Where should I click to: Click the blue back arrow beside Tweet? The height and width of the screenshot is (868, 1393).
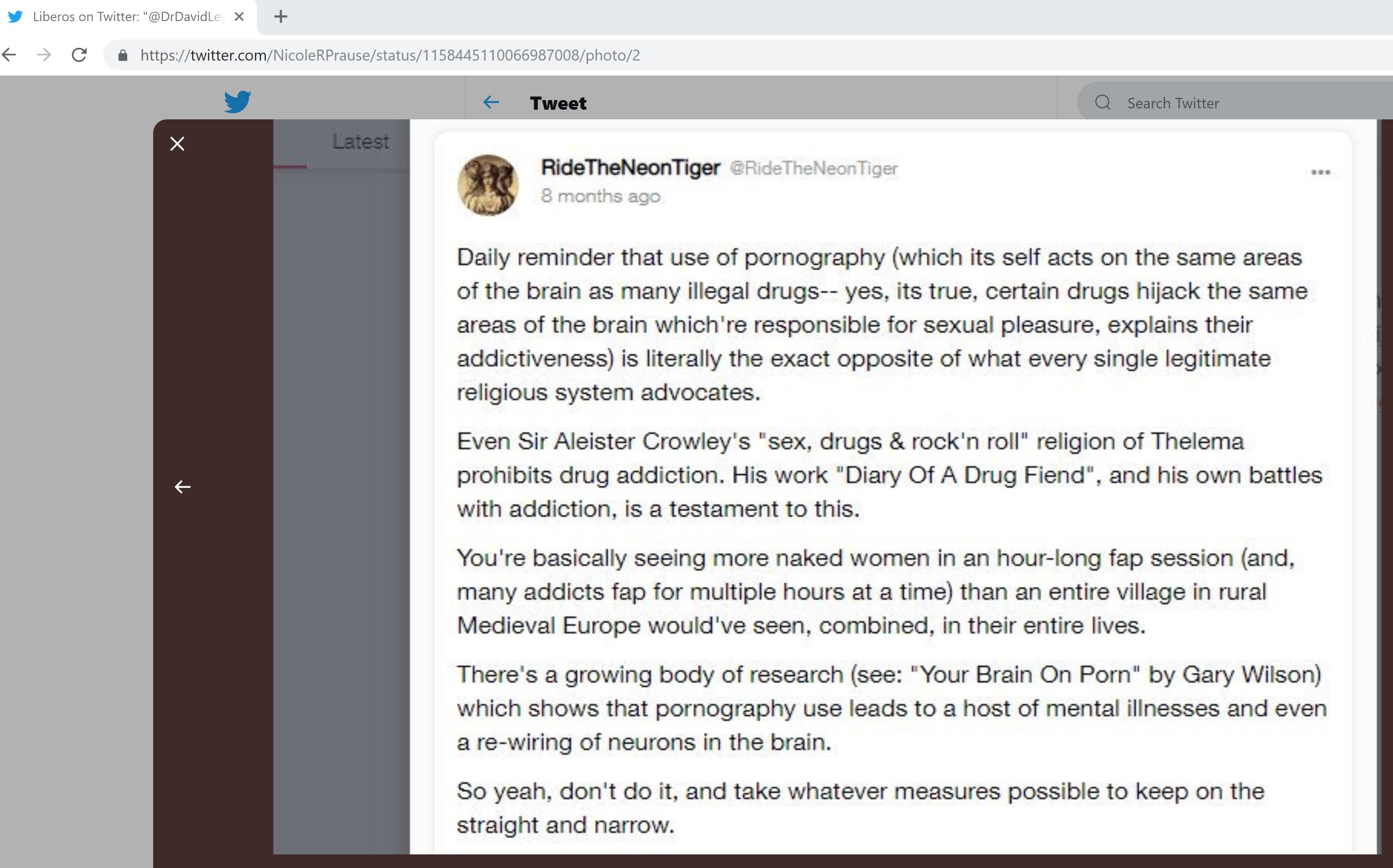tap(491, 103)
